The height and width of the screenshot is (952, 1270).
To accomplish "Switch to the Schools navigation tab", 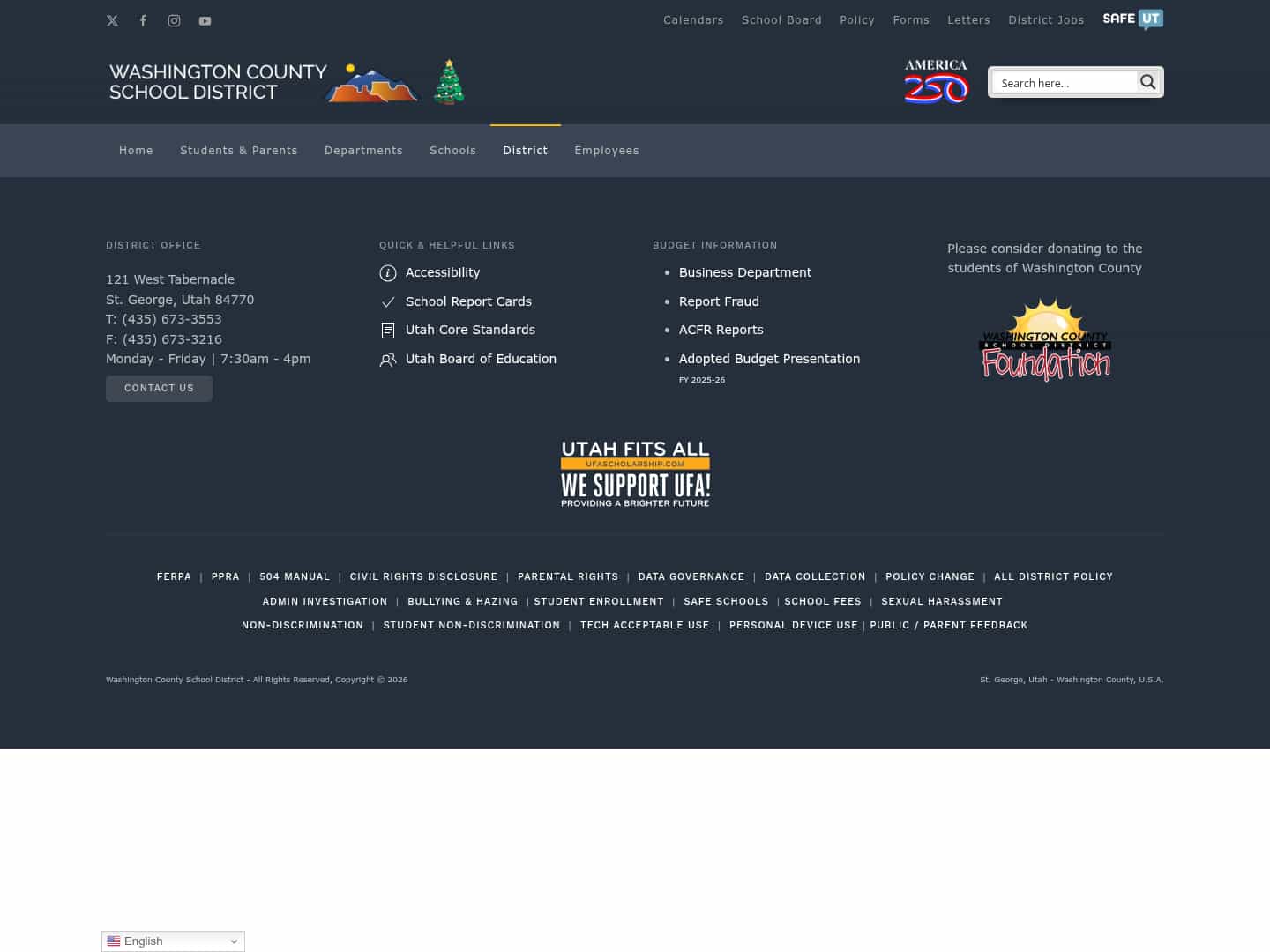I will click(x=452, y=150).
